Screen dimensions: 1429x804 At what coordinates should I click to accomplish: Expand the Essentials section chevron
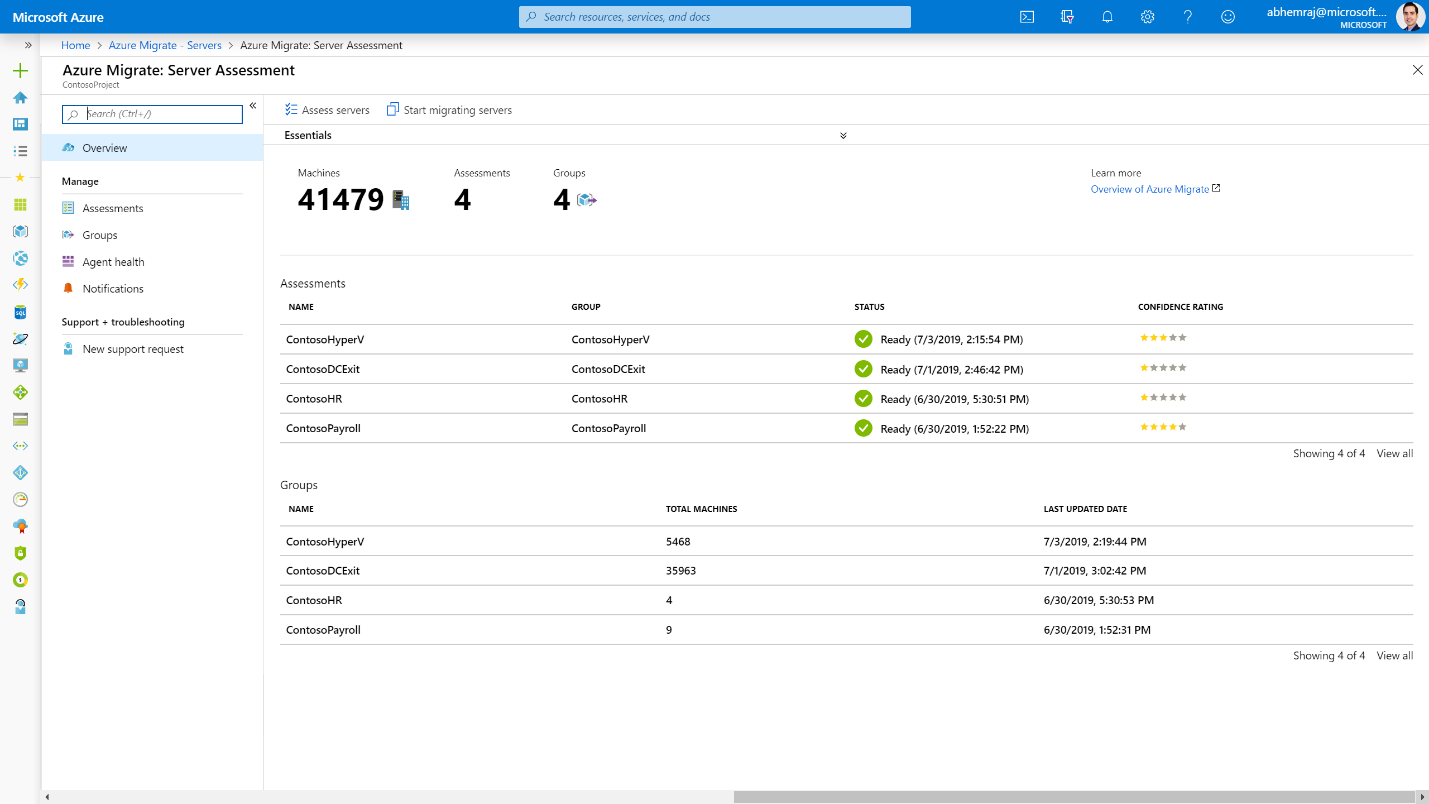(843, 136)
